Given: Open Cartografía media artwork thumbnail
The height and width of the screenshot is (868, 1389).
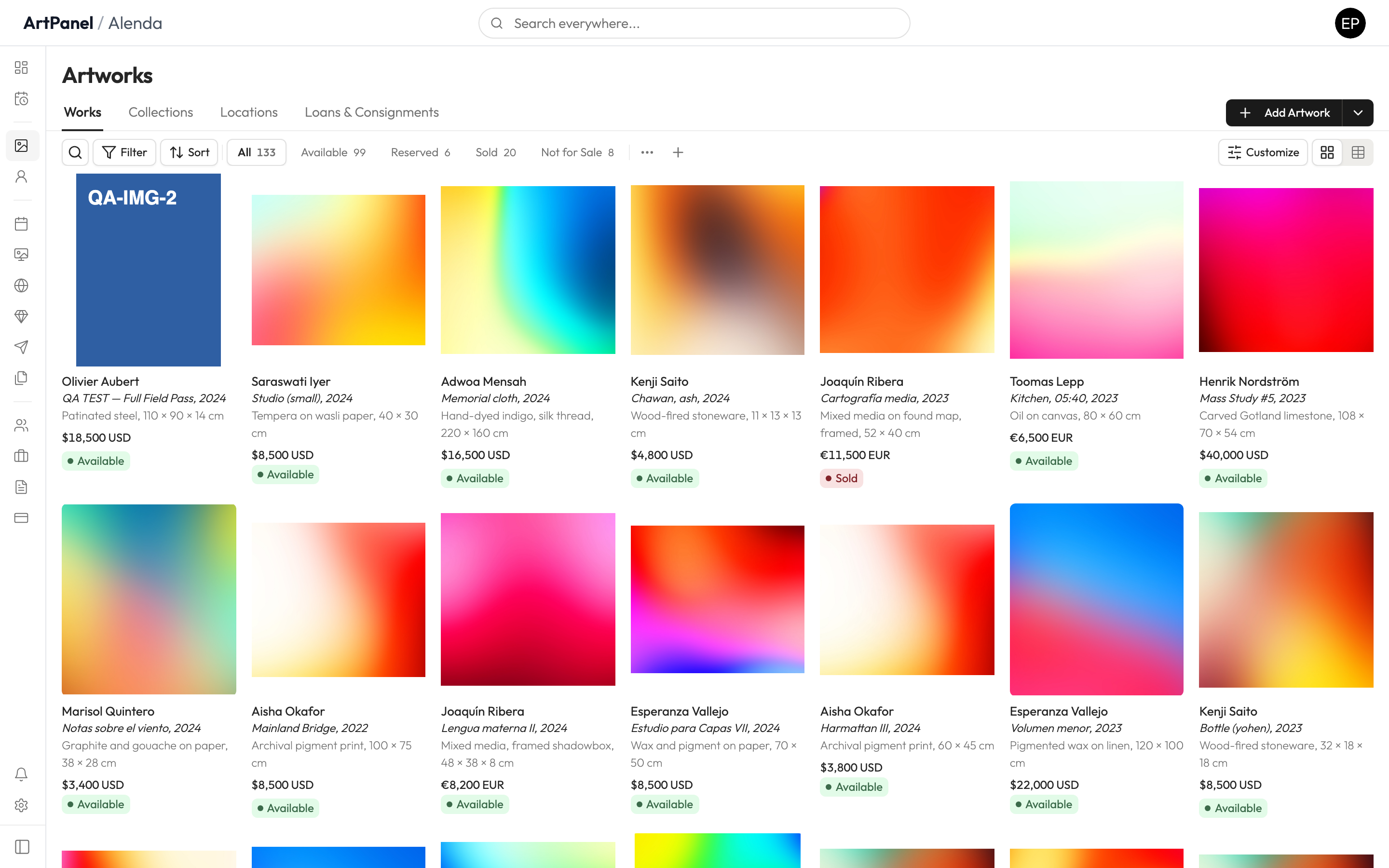Looking at the screenshot, I should 907,270.
